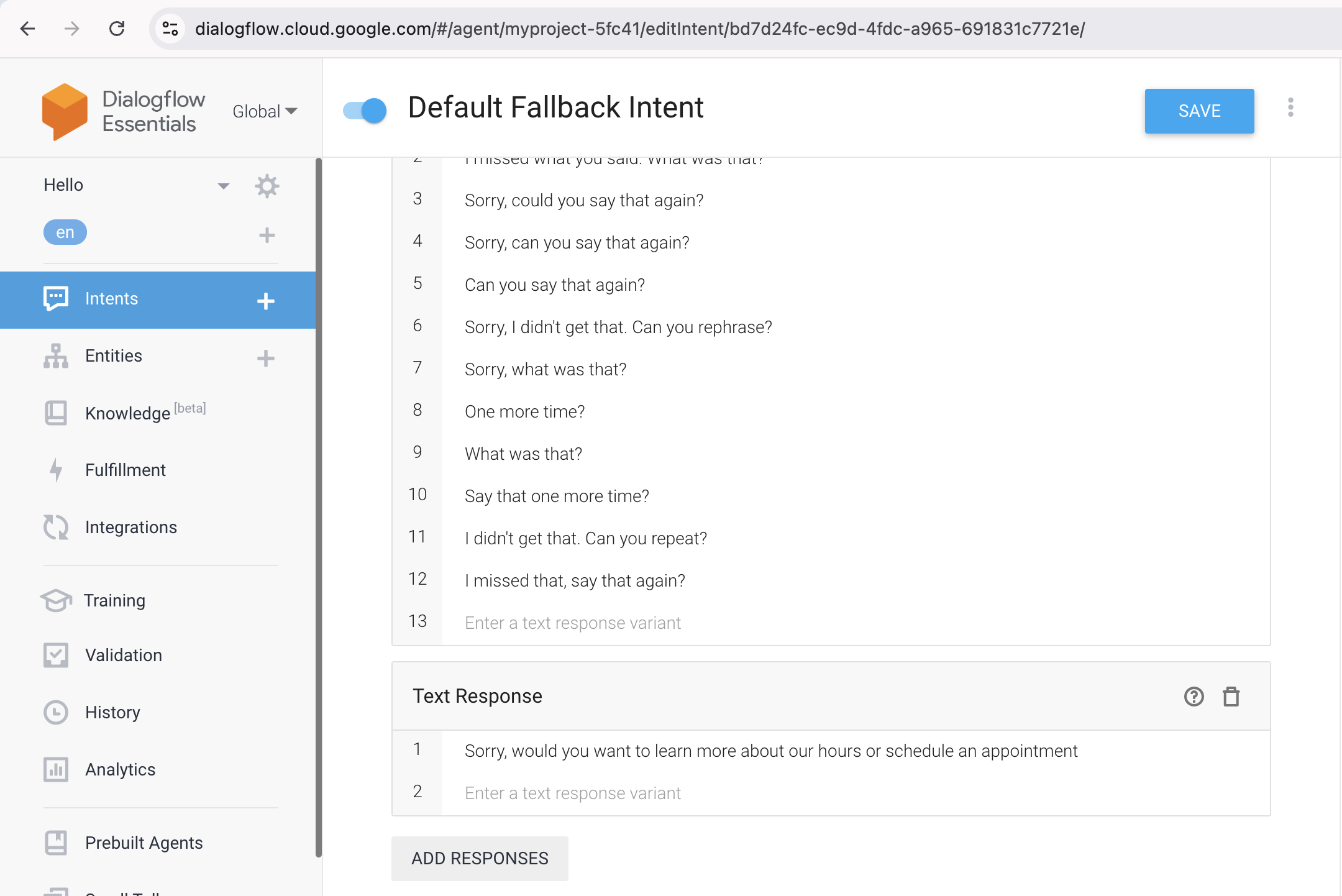Toggle the en language visibility

pos(65,232)
